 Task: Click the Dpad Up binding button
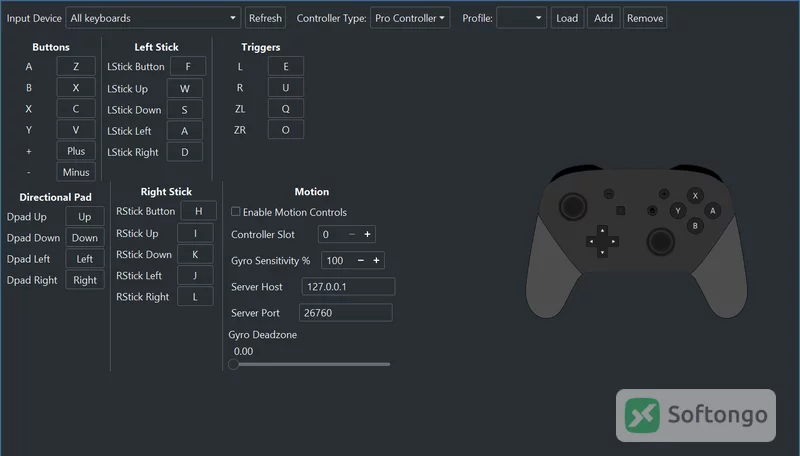85,216
